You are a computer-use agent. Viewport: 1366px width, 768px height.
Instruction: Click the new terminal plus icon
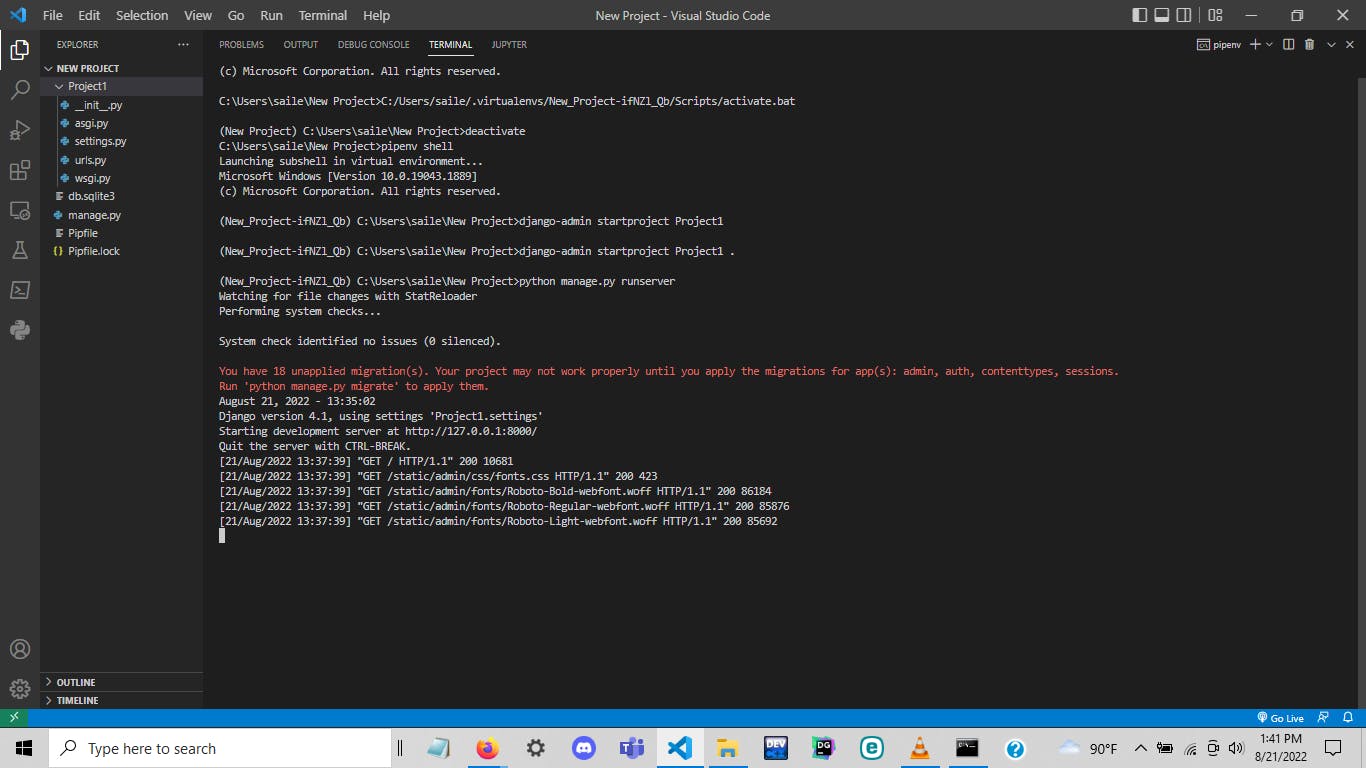point(1255,45)
